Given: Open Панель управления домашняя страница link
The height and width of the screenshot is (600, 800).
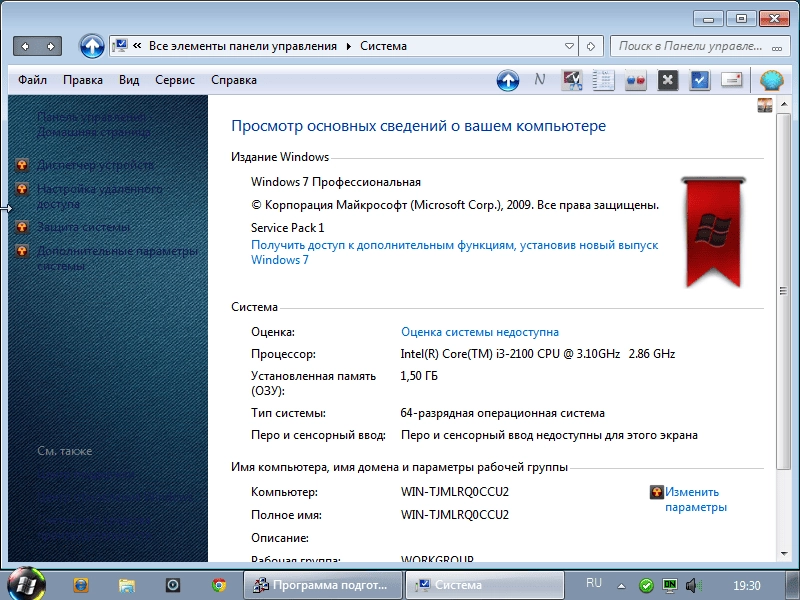Looking at the screenshot, I should pos(94,124).
